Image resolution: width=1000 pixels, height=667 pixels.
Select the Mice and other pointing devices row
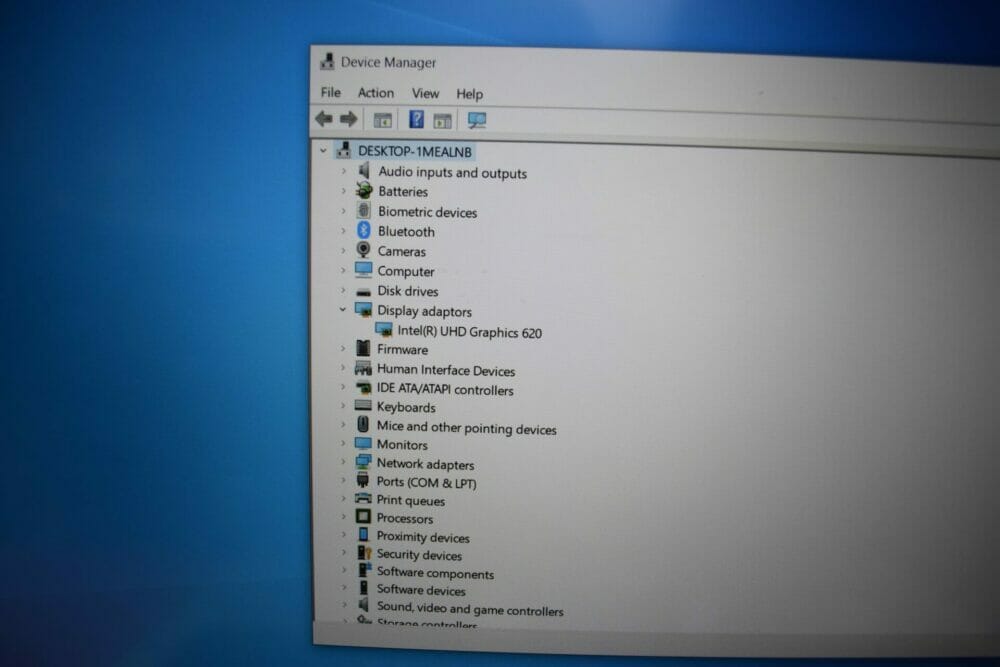pos(466,428)
